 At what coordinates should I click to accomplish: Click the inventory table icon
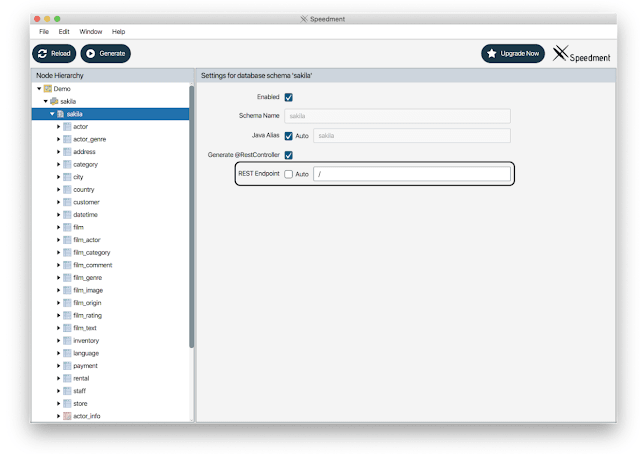(x=67, y=340)
